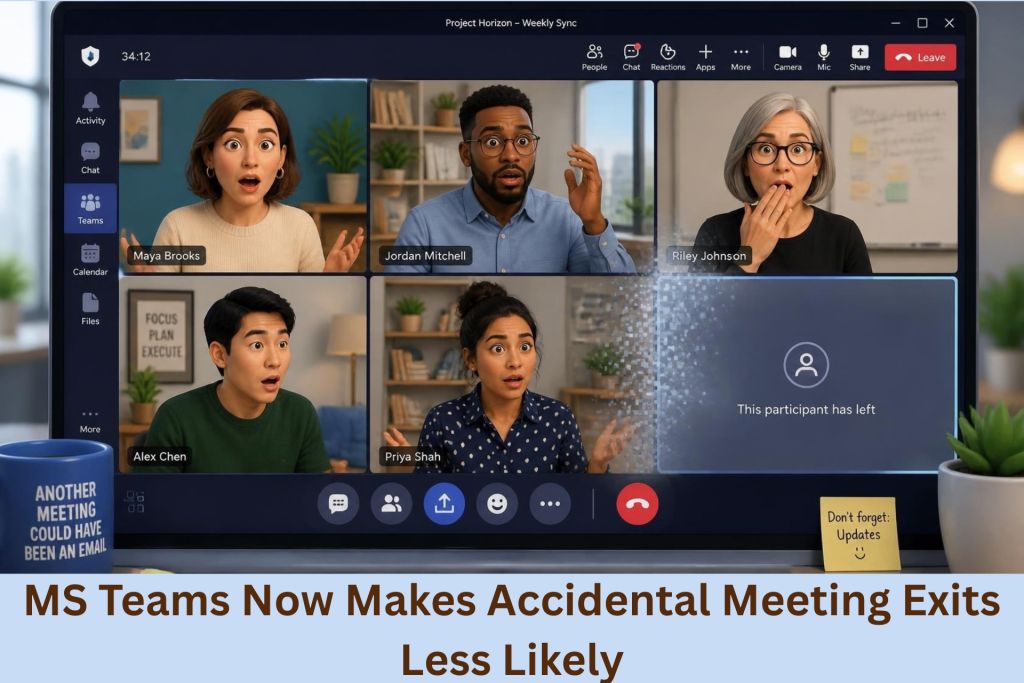Select Priya Shah video tile
The width and height of the screenshot is (1024, 683).
click(x=512, y=374)
